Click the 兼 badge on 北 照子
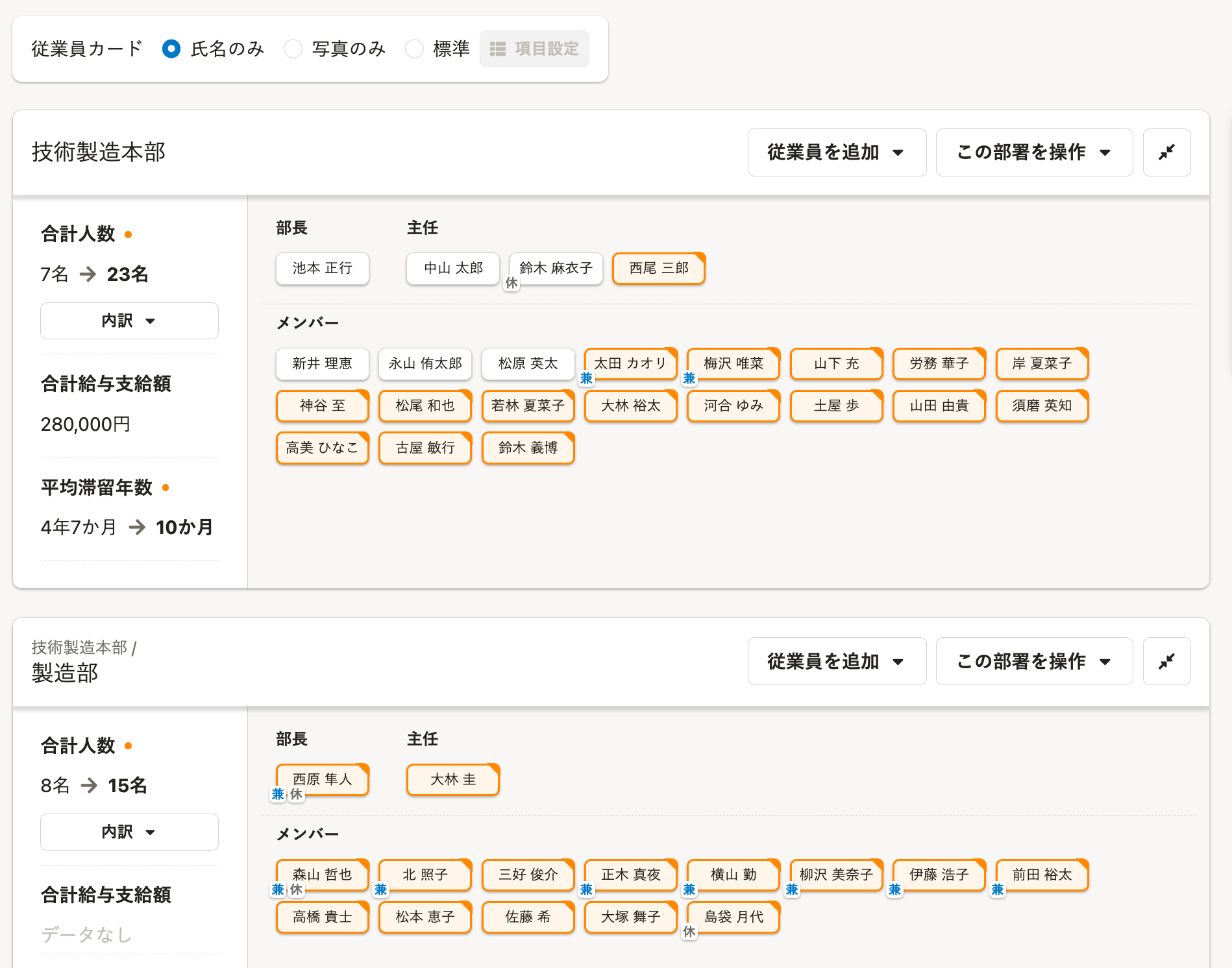1232x968 pixels. tap(381, 889)
